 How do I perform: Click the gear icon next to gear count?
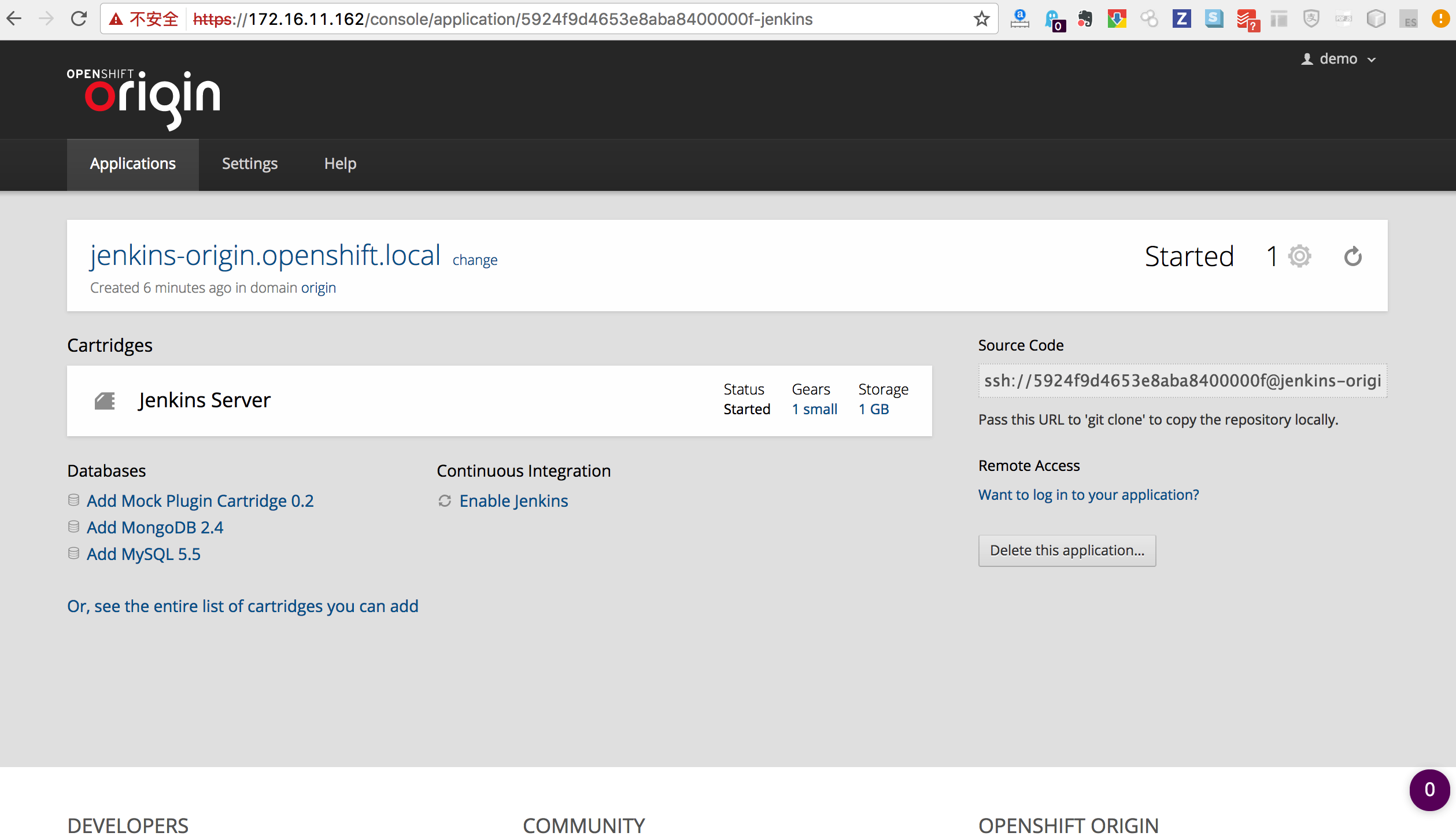[1299, 256]
